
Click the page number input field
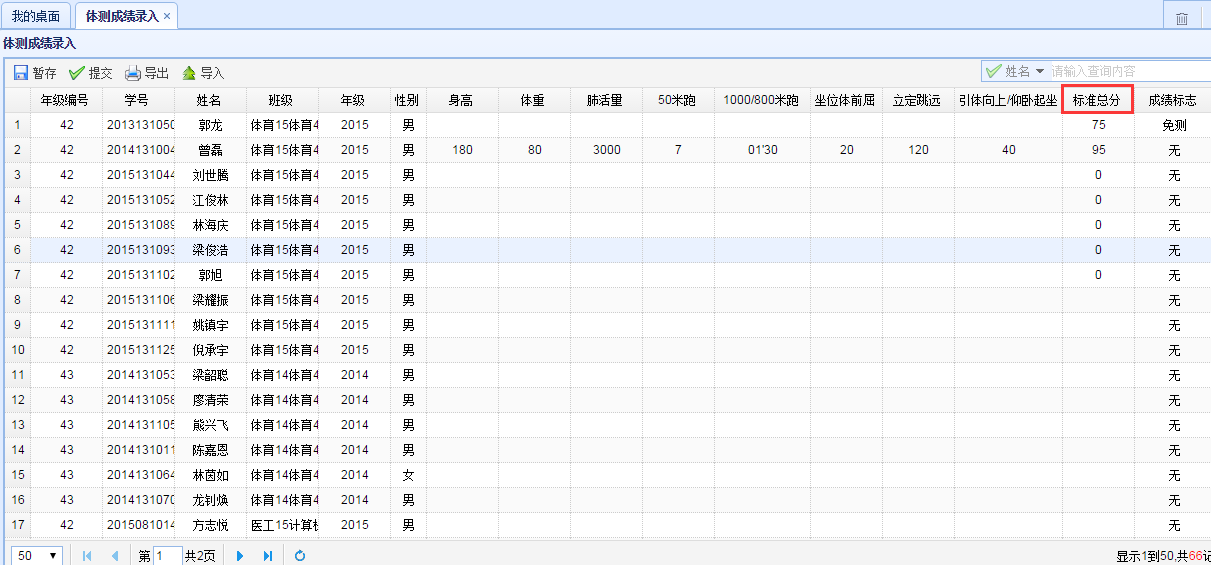coord(167,556)
